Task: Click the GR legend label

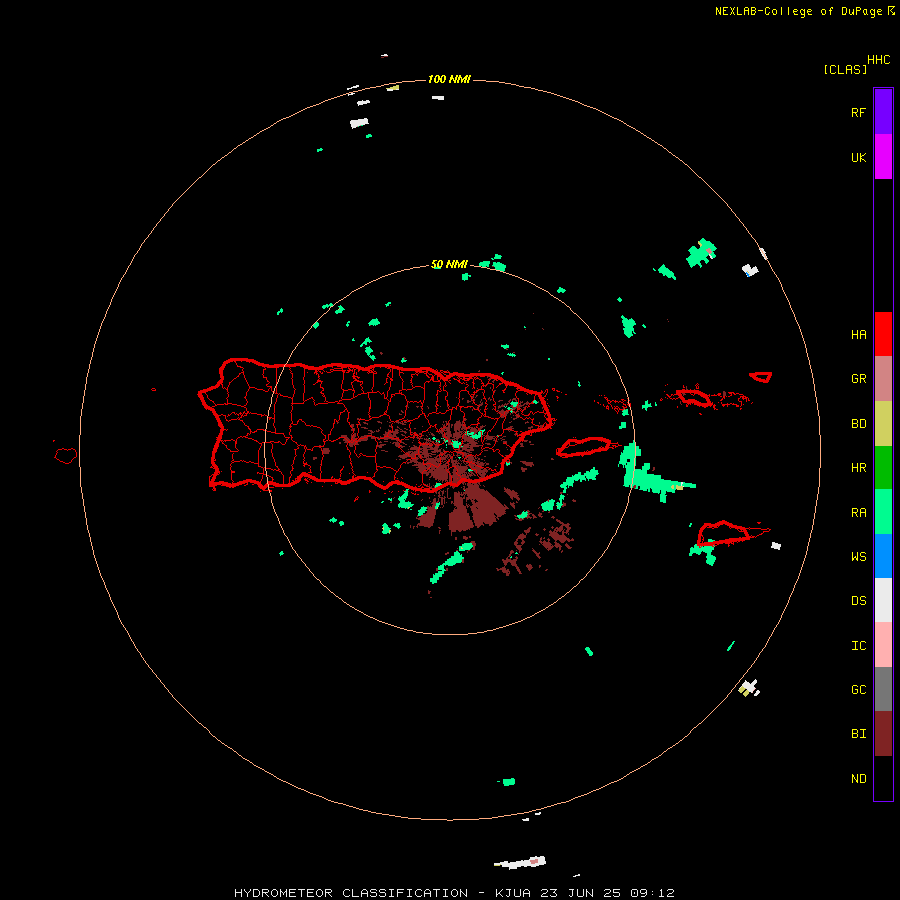Action: pos(858,379)
